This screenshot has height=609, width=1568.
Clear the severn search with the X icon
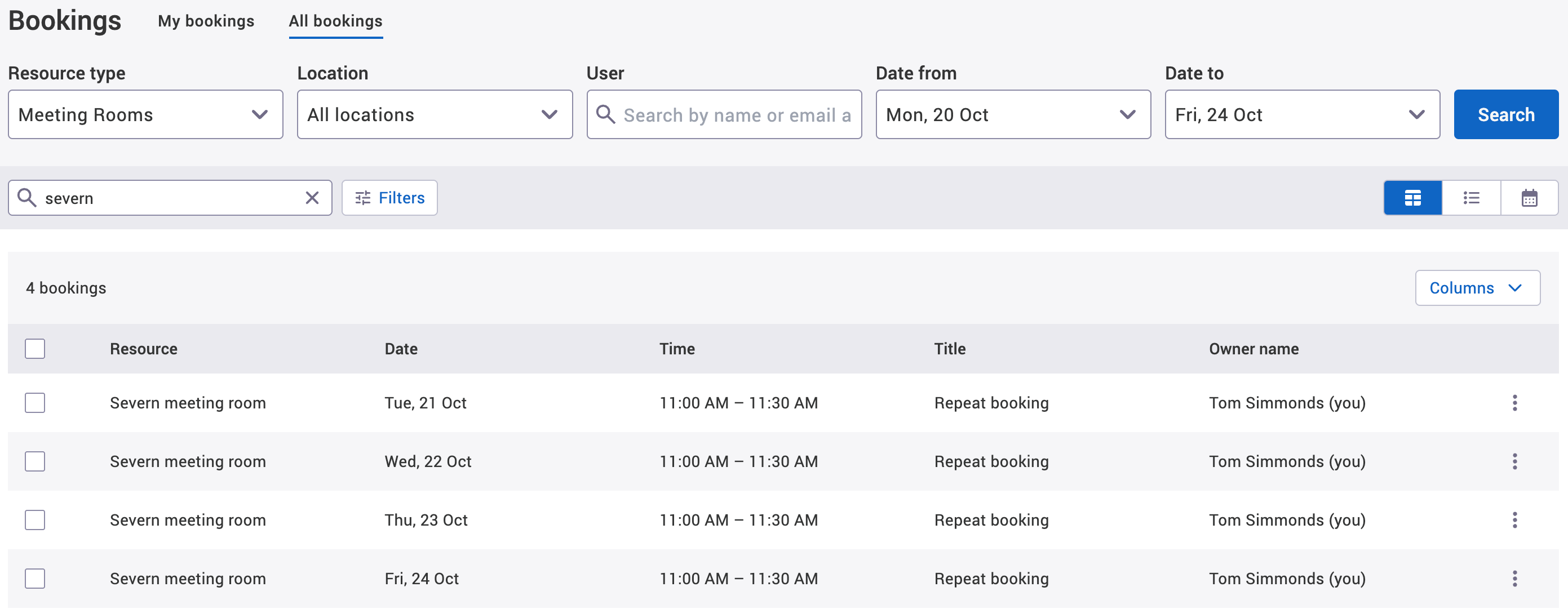pyautogui.click(x=312, y=198)
